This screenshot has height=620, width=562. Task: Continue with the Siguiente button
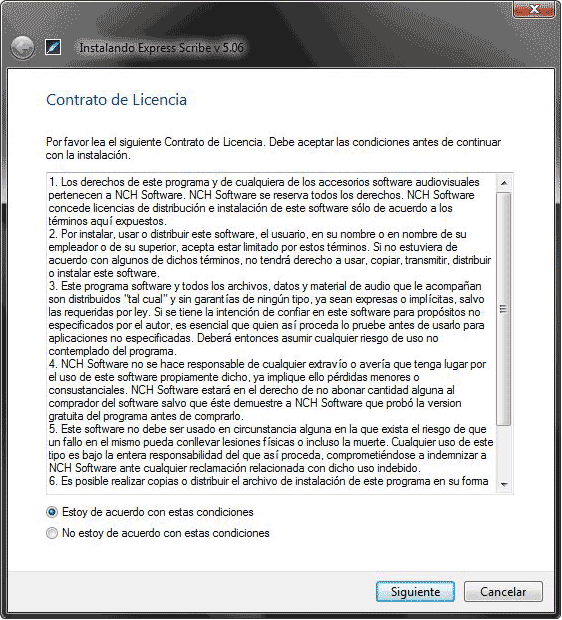tap(415, 592)
